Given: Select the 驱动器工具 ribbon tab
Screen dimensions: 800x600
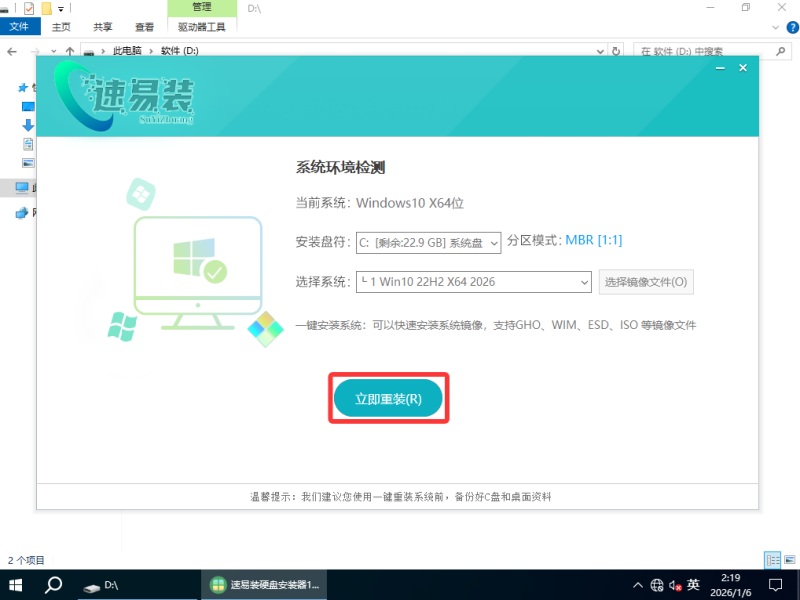Looking at the screenshot, I should point(201,27).
